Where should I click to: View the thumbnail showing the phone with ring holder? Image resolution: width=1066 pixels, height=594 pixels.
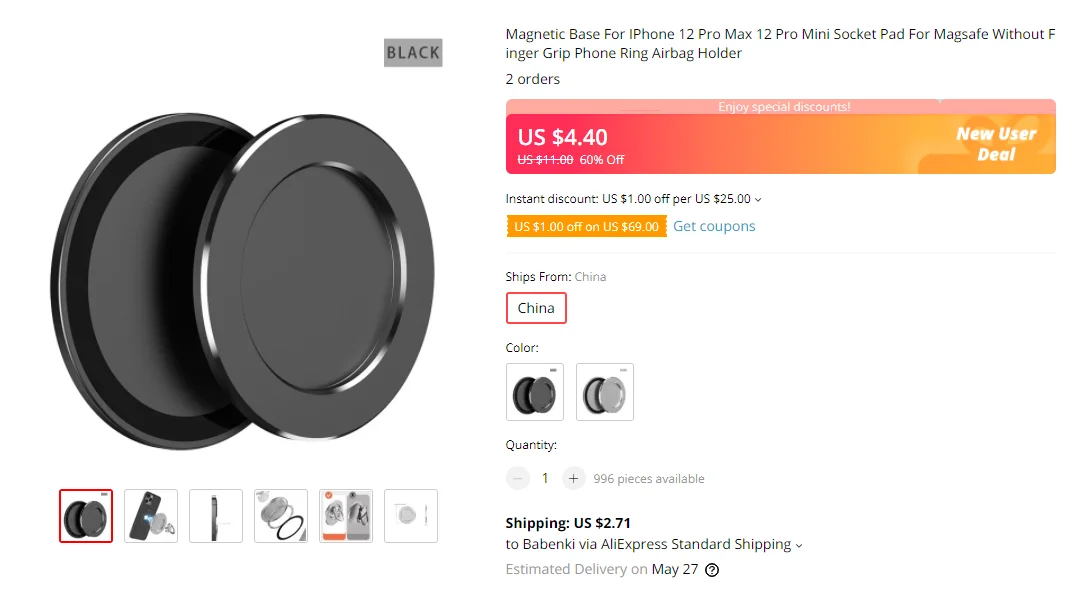coord(151,516)
